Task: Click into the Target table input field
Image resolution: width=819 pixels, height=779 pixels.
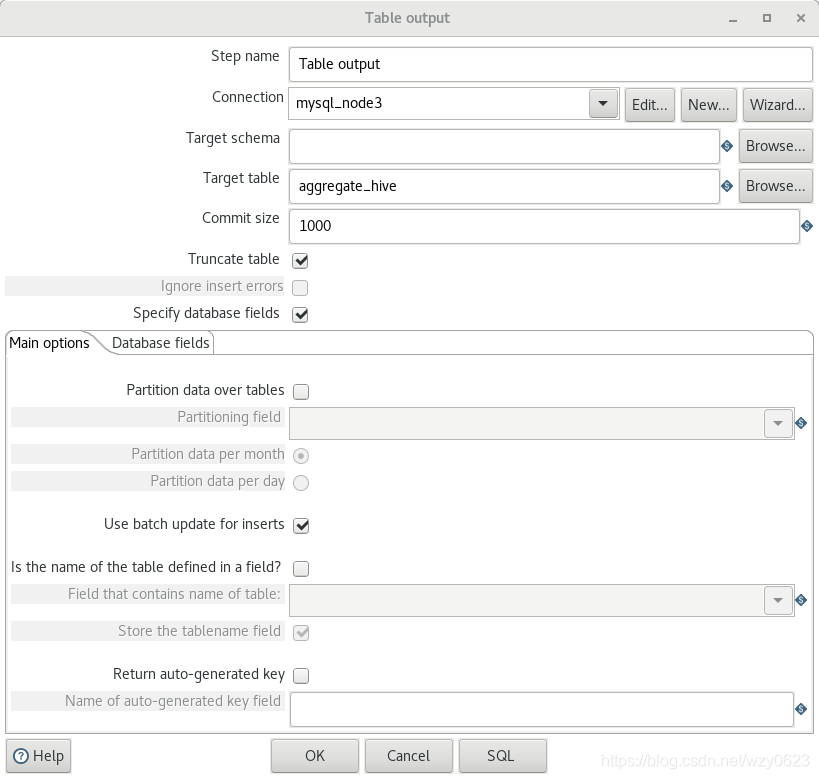Action: tap(504, 187)
